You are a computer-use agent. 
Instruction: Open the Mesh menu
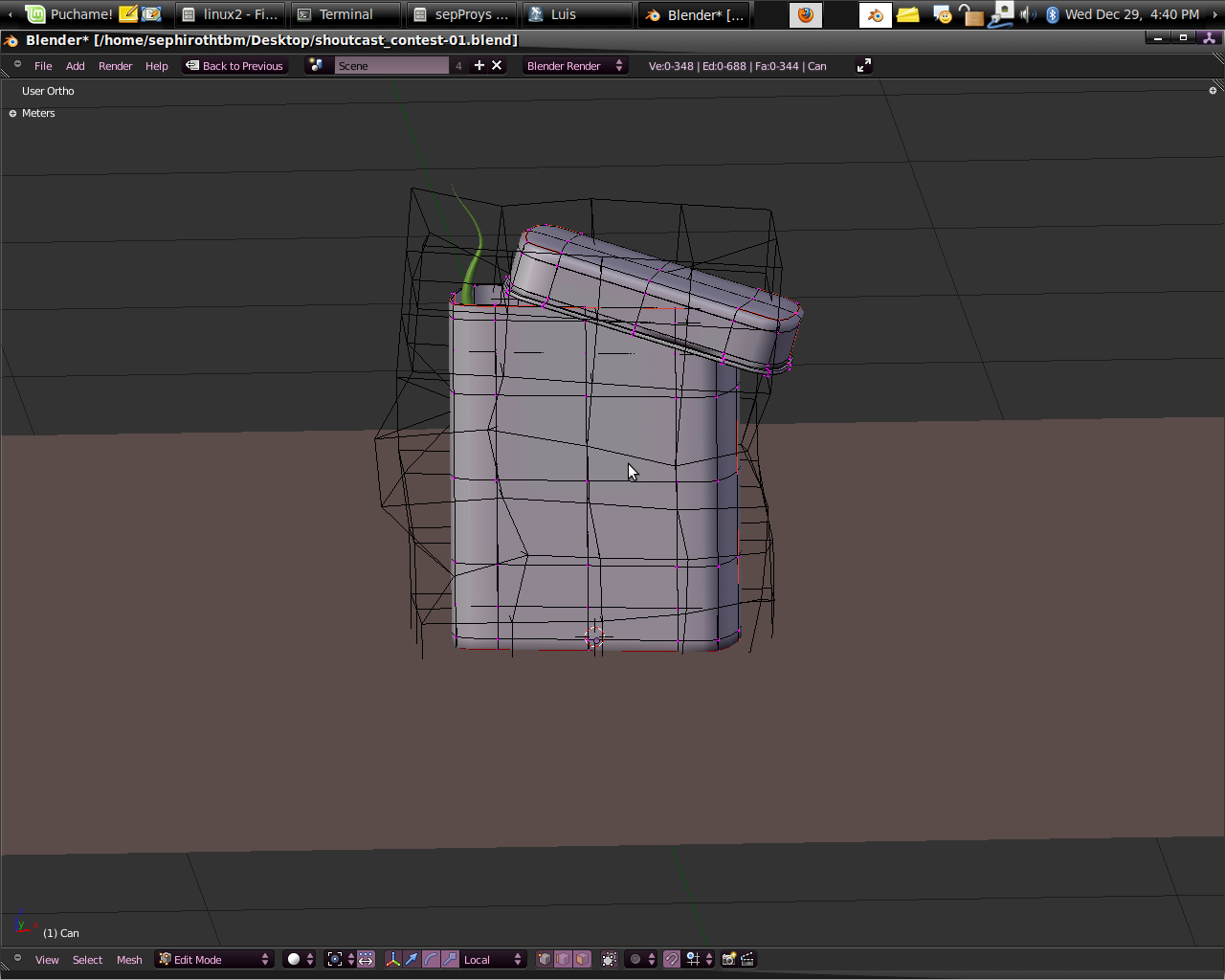point(129,959)
